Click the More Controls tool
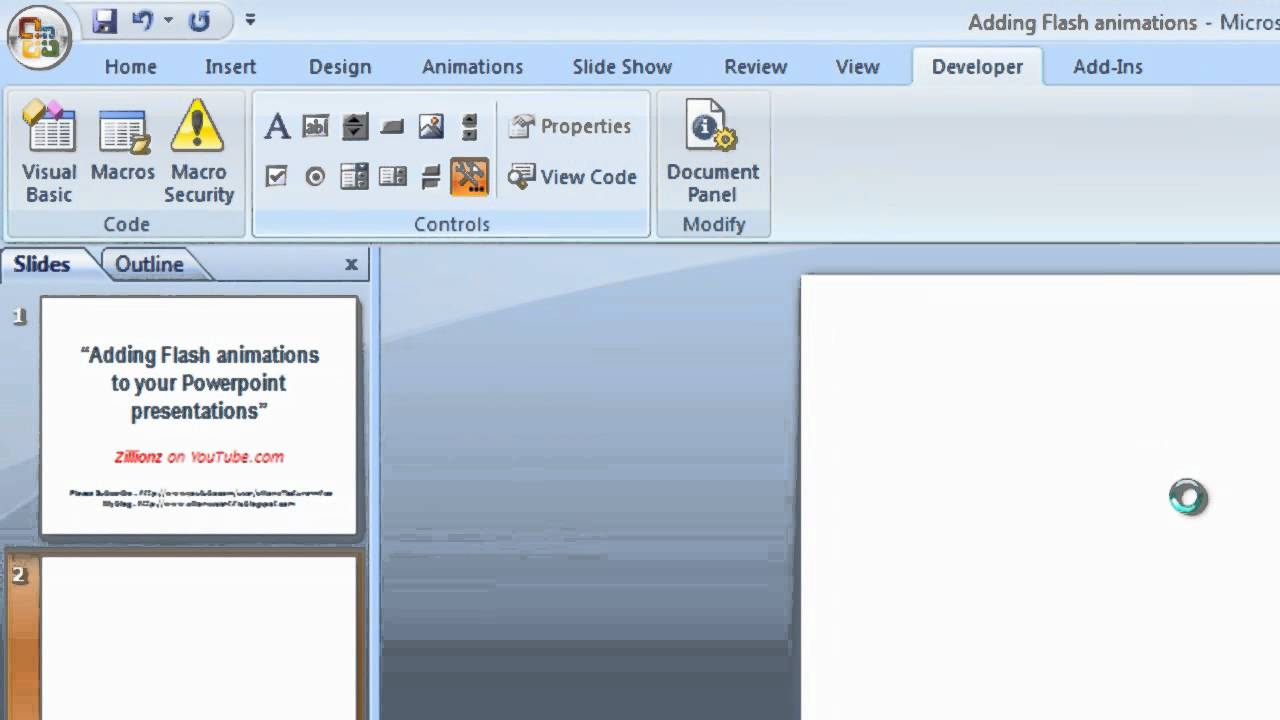Image resolution: width=1280 pixels, height=720 pixels. [469, 177]
